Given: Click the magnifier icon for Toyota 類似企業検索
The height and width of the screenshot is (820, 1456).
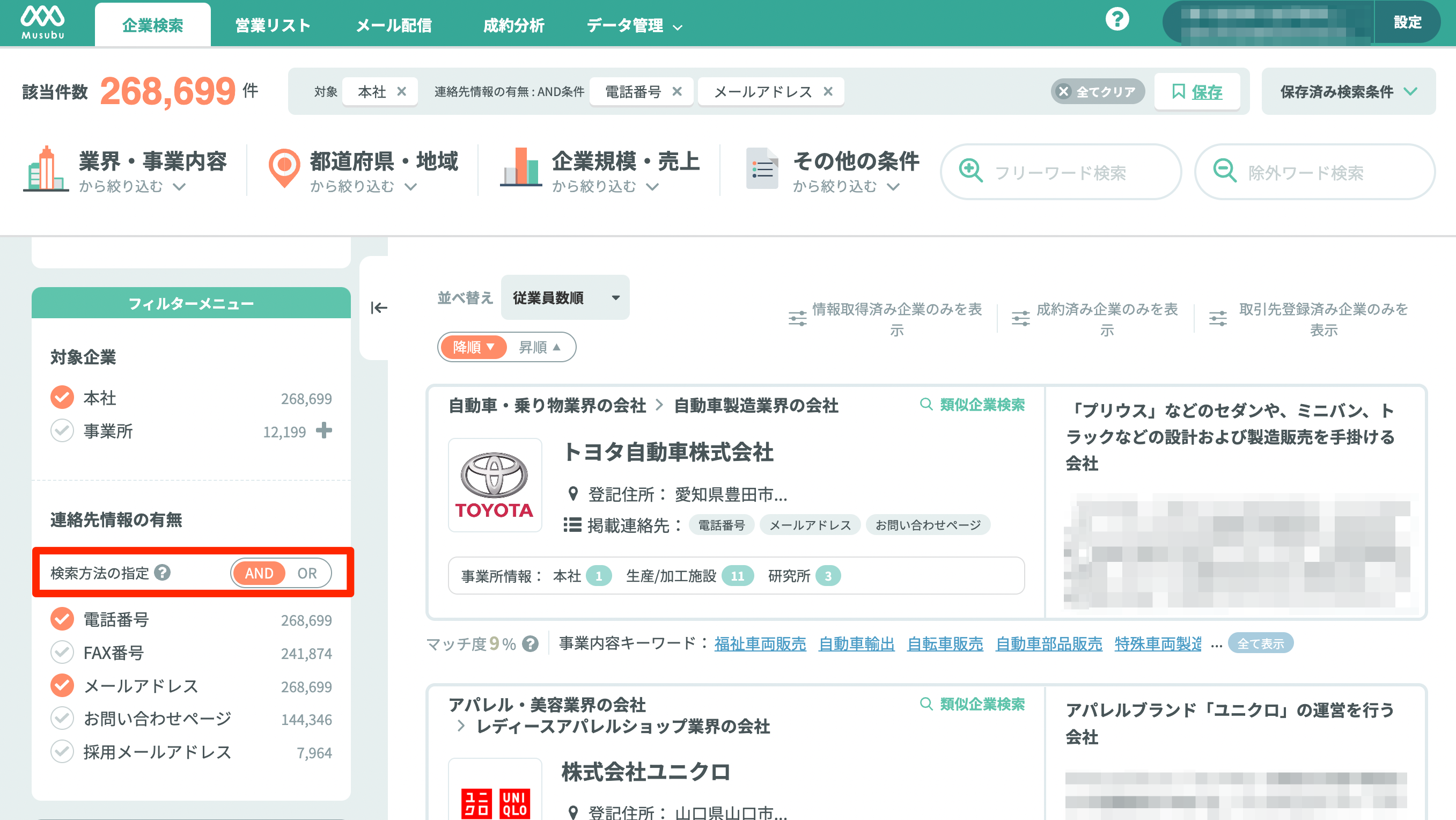Looking at the screenshot, I should pyautogui.click(x=926, y=404).
